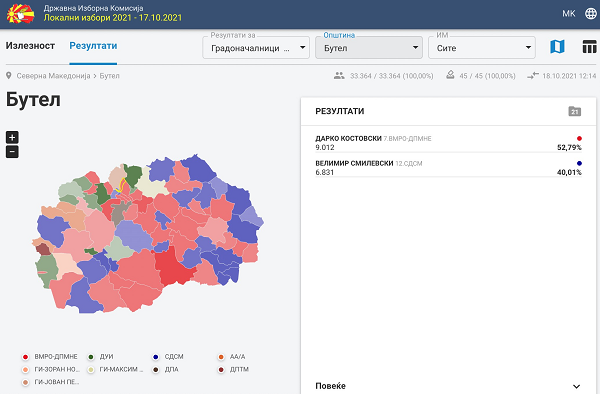This screenshot has height=394, width=600.
Task: Click the 45 / 45 (100,00%) stations text
Action: 487,76
